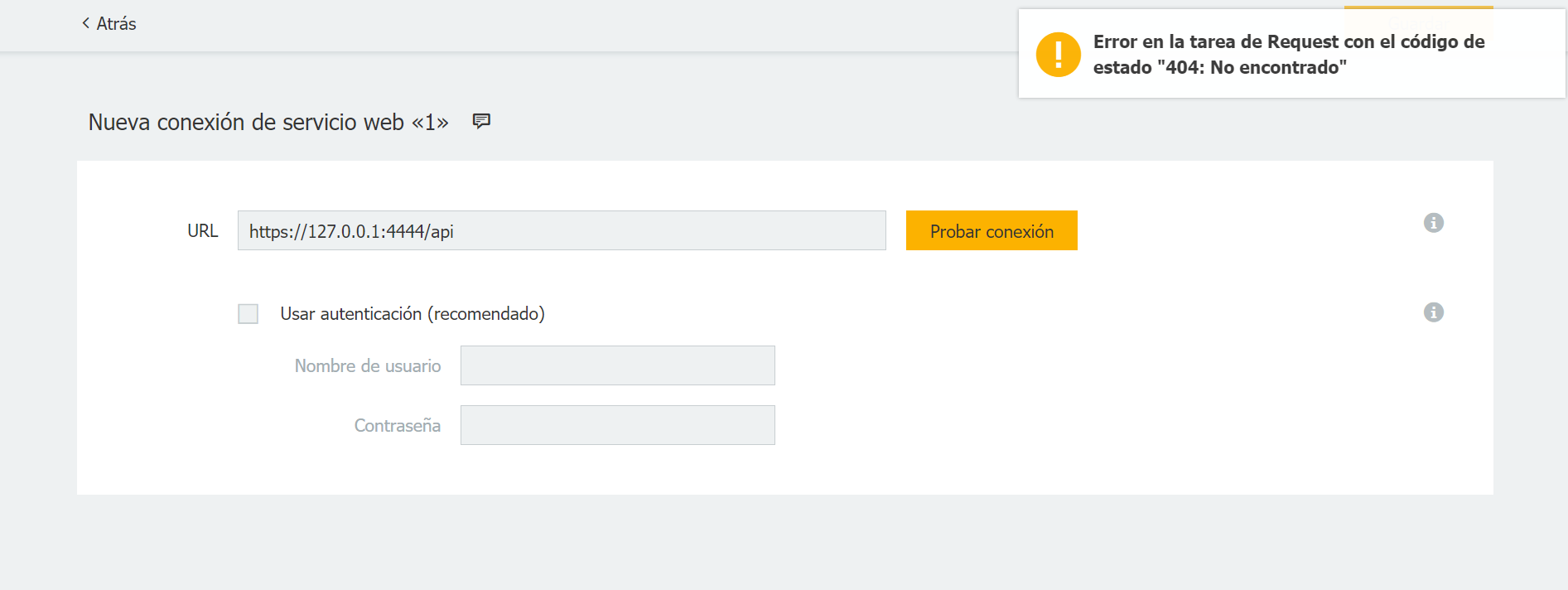Viewport: 1568px width, 590px height.
Task: Click the Contraseña label
Action: point(397,426)
